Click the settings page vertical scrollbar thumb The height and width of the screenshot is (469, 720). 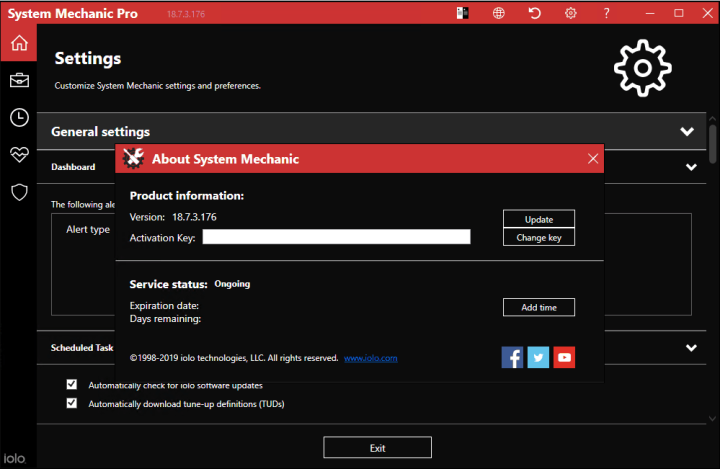713,144
